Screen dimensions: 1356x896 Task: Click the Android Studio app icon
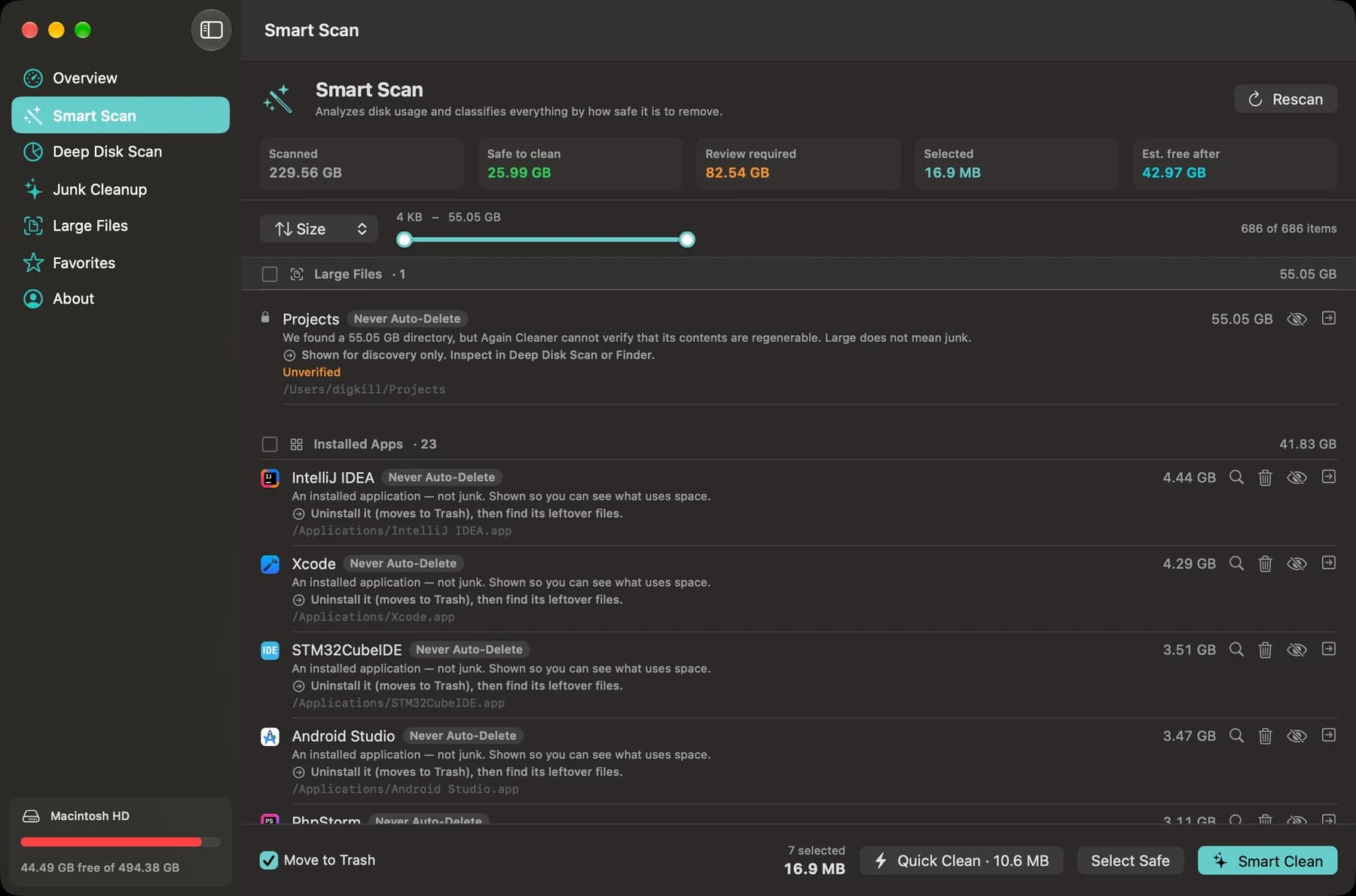click(x=270, y=736)
